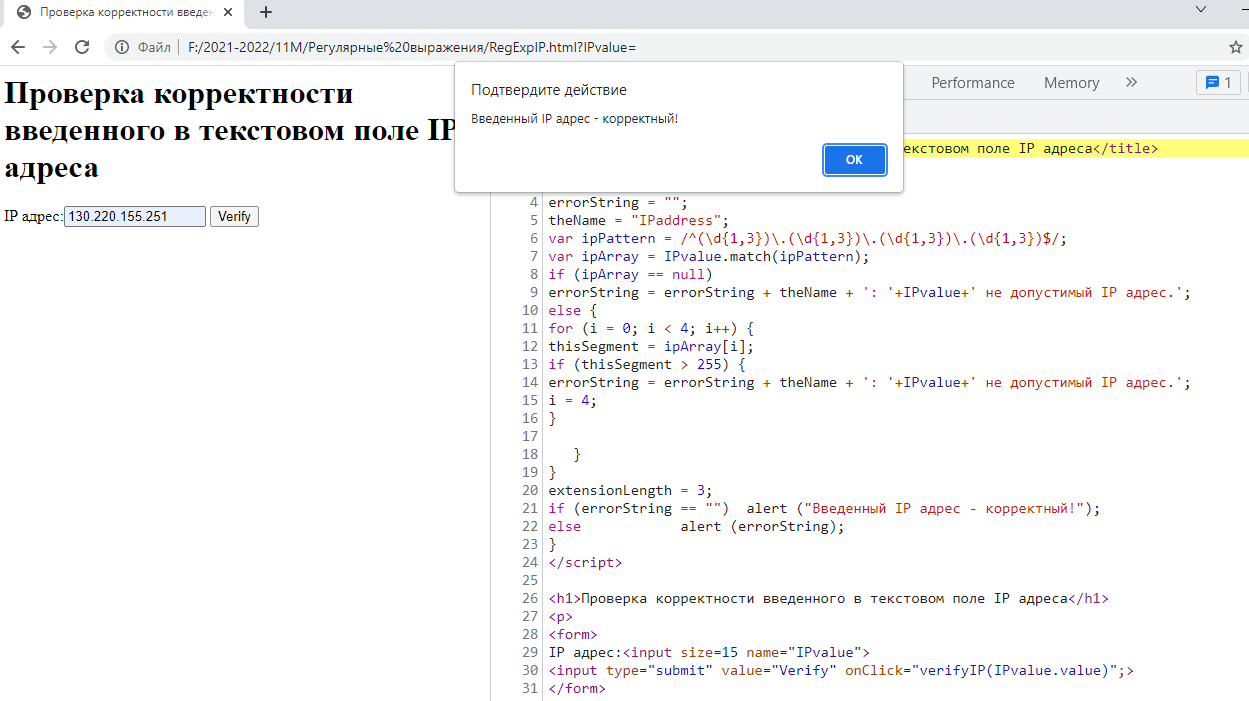Bookmark this page with the star
Screen dimensions: 1249x701
point(1236,47)
